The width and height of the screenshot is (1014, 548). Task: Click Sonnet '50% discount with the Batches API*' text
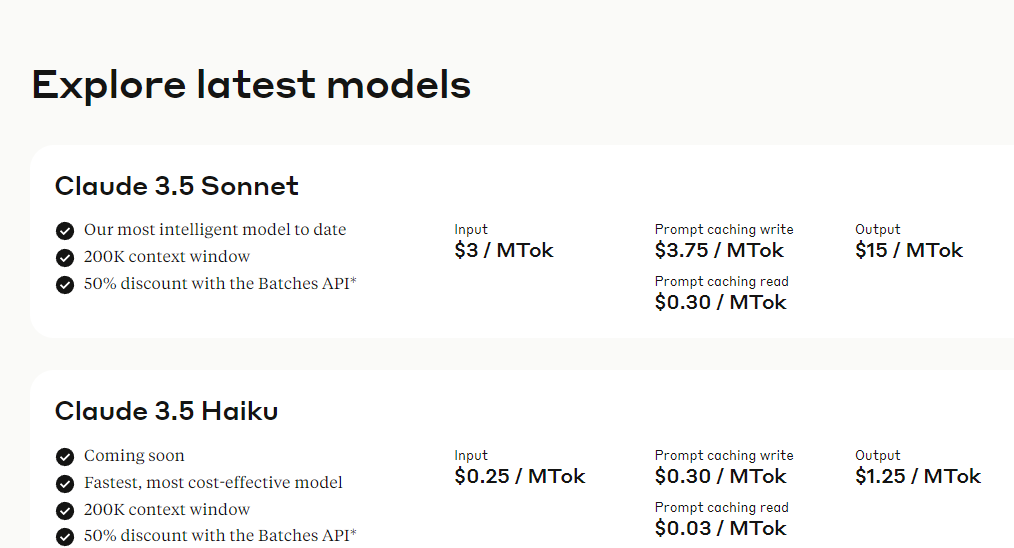click(220, 283)
